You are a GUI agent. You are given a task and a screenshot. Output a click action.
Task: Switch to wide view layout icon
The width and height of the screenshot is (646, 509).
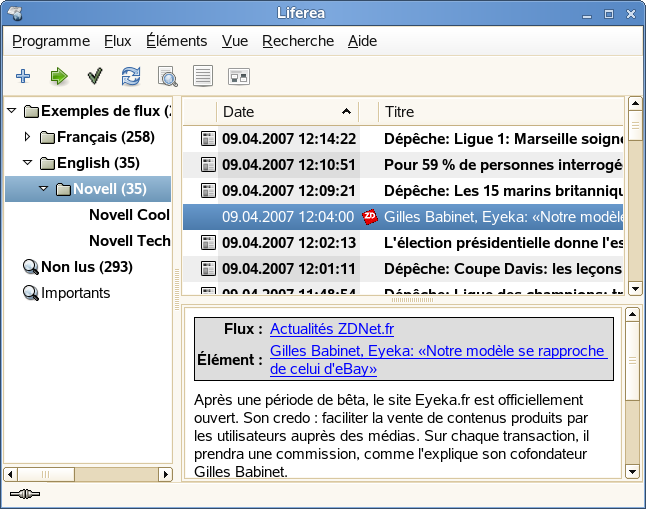(x=239, y=76)
